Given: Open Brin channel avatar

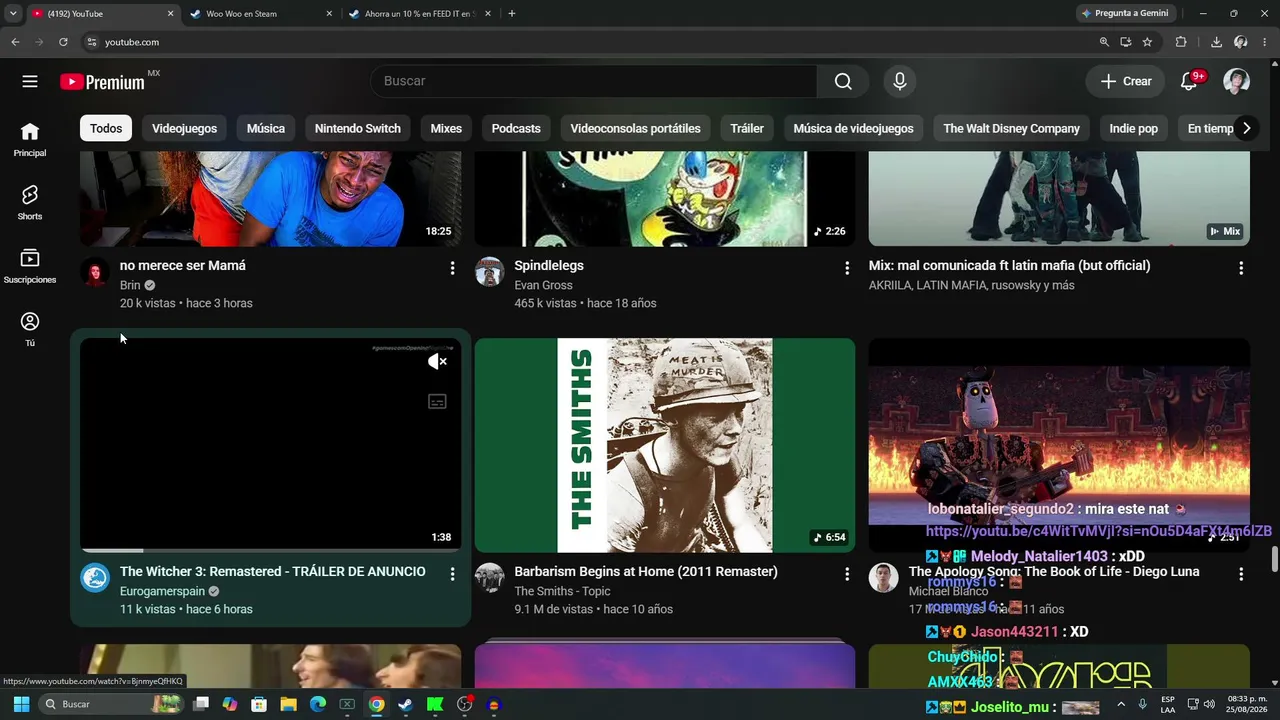Looking at the screenshot, I should pyautogui.click(x=95, y=272).
